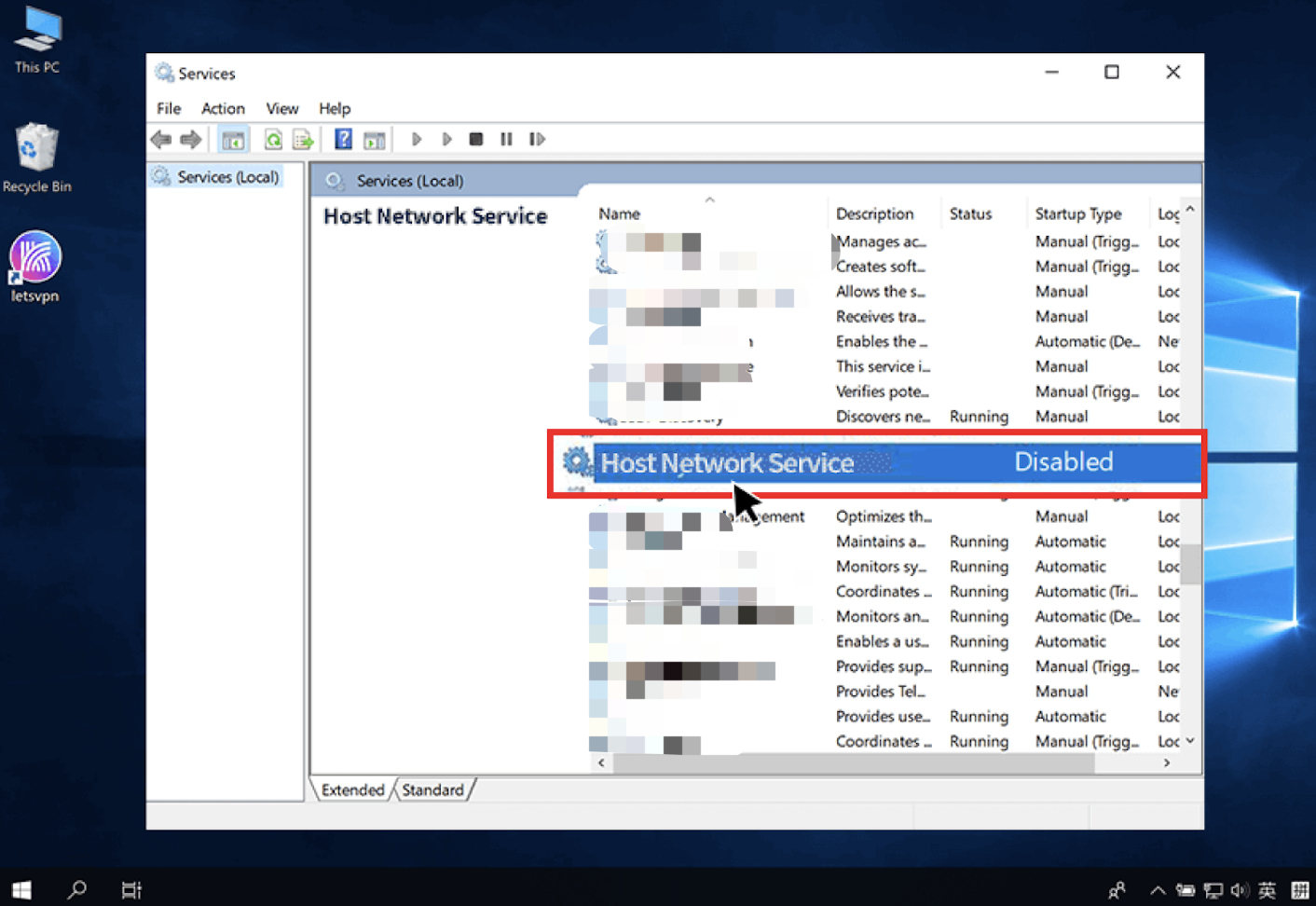The height and width of the screenshot is (906, 1316).
Task: Click 'Enables a us...' description cell
Action: point(883,641)
